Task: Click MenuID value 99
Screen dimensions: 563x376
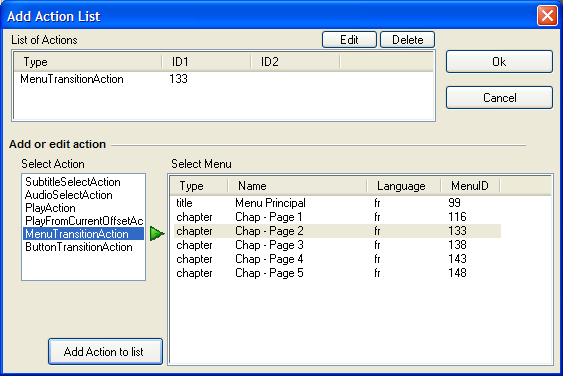Action: coord(454,203)
